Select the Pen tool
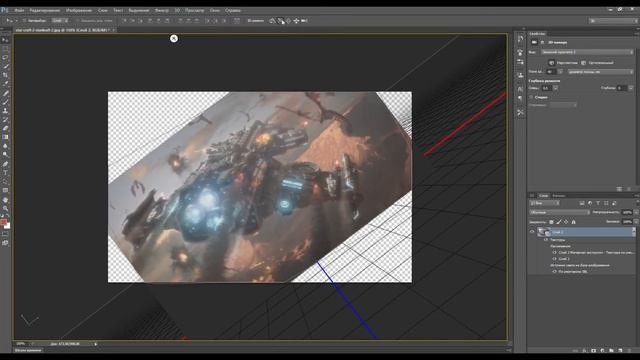 pyautogui.click(x=5, y=164)
